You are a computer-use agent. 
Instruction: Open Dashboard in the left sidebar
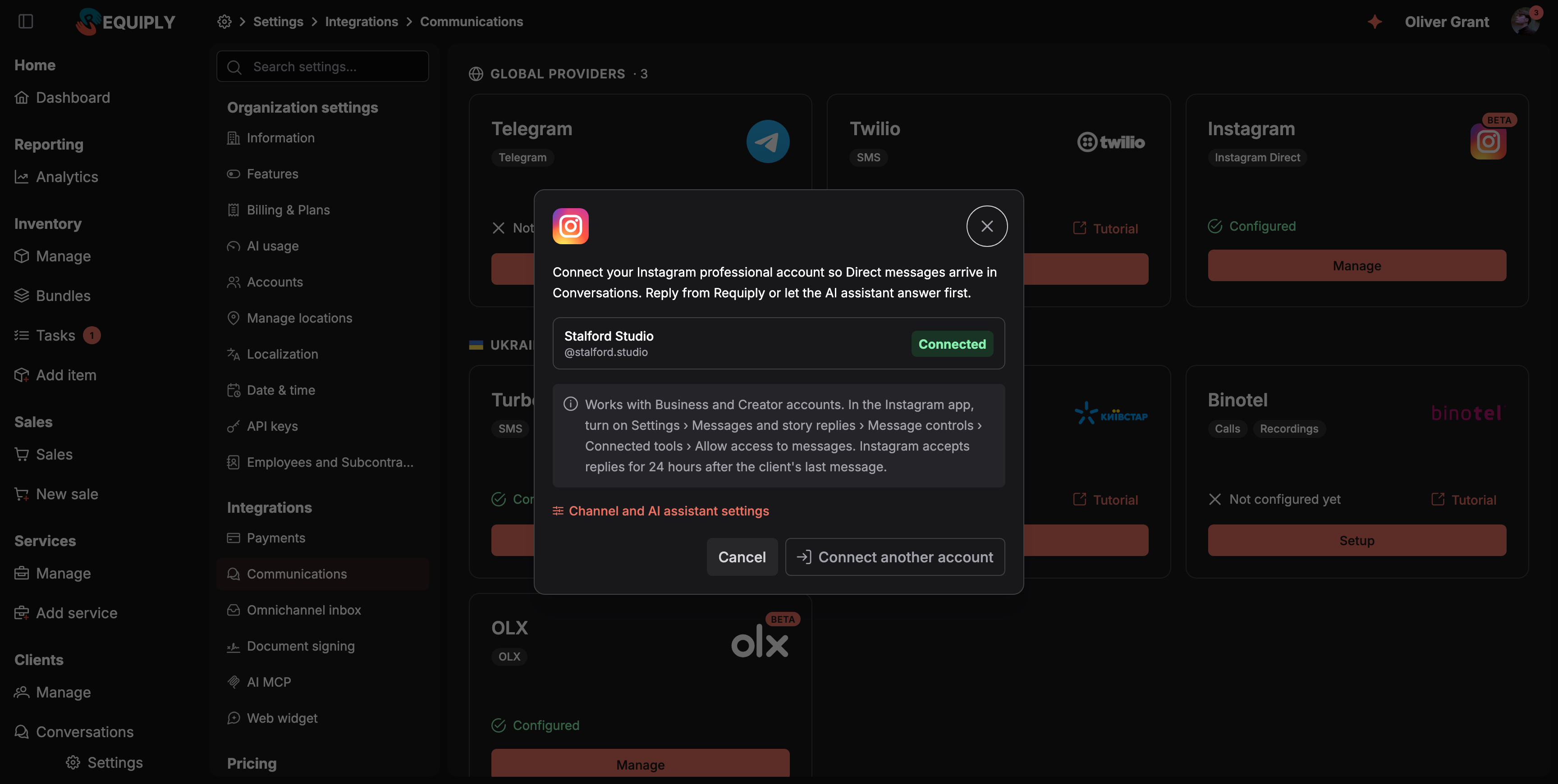coord(62,97)
